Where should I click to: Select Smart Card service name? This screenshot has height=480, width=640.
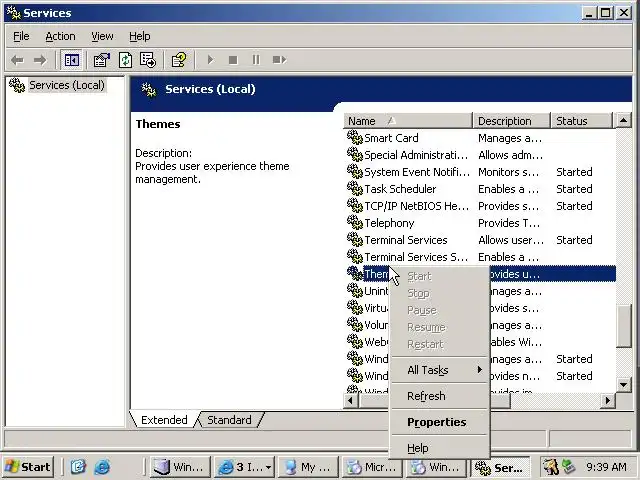click(391, 138)
